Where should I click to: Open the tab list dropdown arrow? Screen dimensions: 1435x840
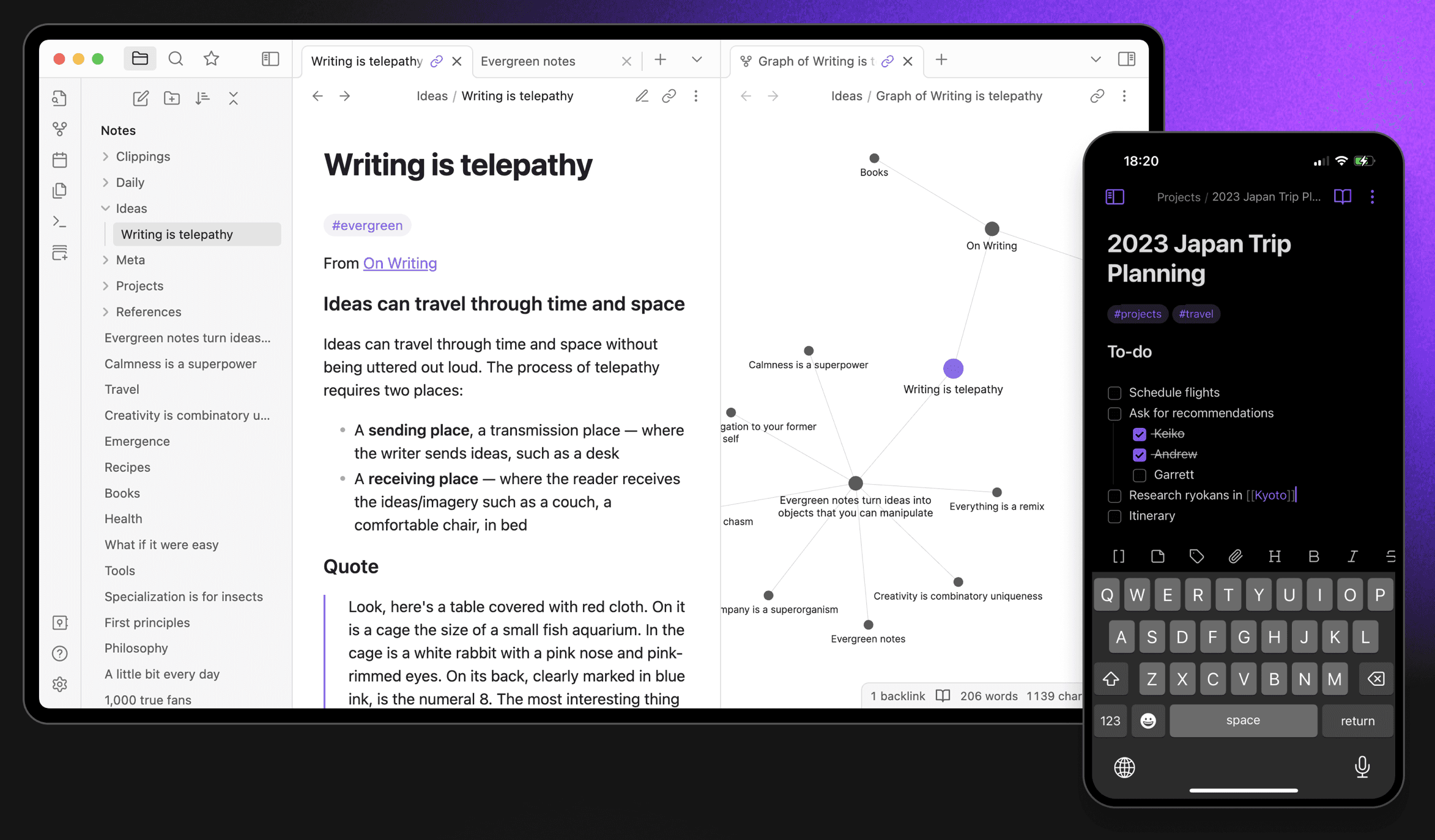(x=697, y=60)
